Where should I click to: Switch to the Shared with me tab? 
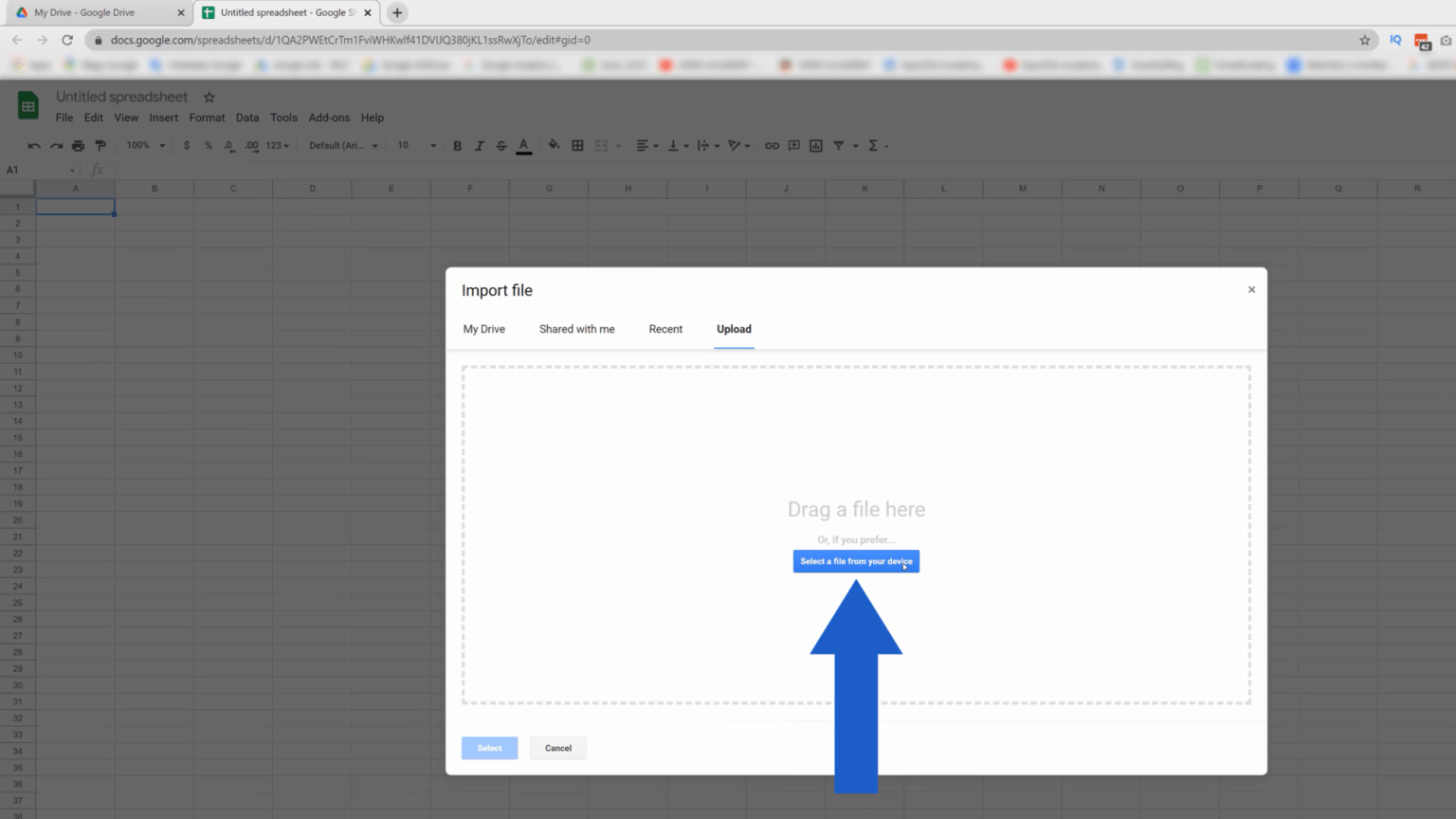pos(576,329)
